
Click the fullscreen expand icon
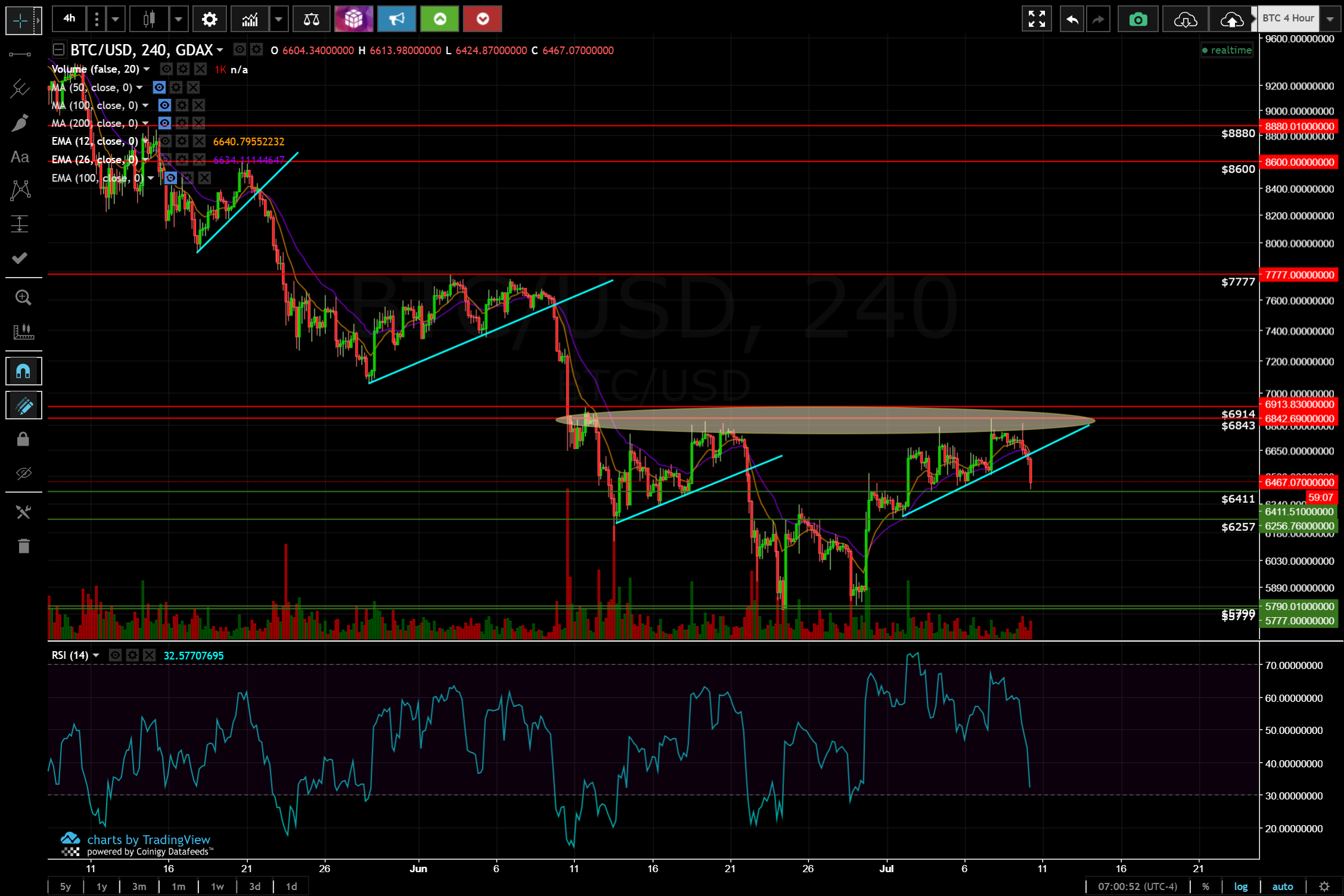point(1037,20)
